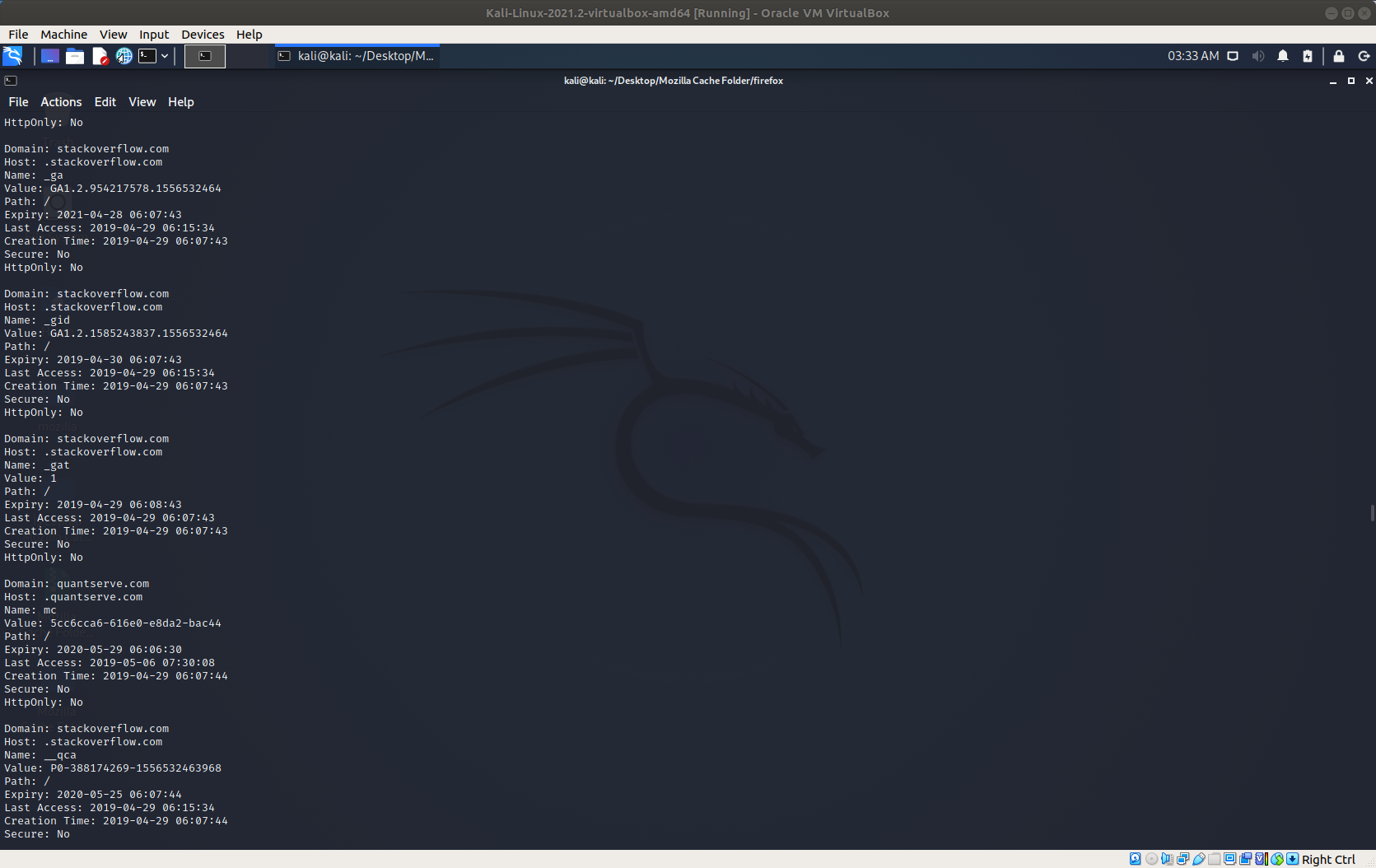Click the VirtualBox keyboard capture arrow icon

pyautogui.click(x=1293, y=859)
